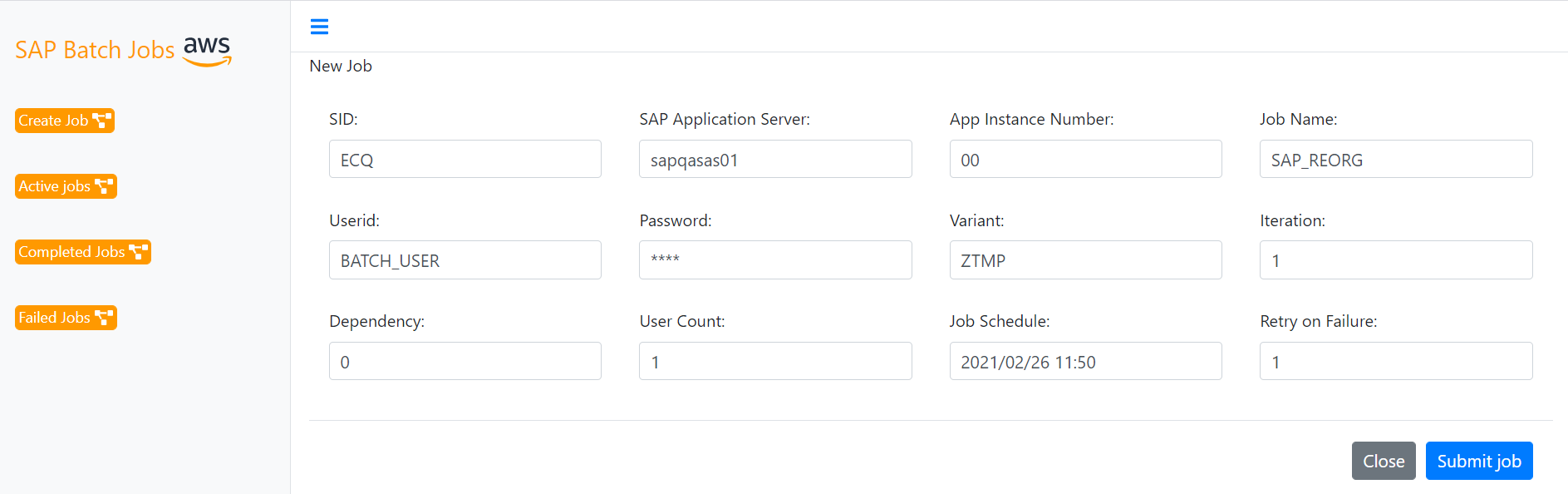1568x494 pixels.
Task: Open the SAP Batch Jobs home link
Action: (x=95, y=50)
